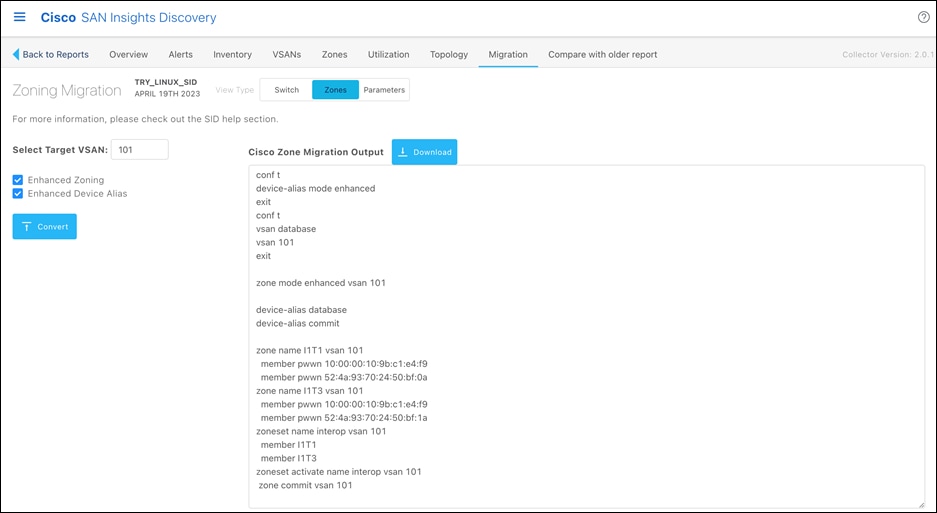Open the Inventory tab
This screenshot has width=937, height=513.
(x=232, y=54)
